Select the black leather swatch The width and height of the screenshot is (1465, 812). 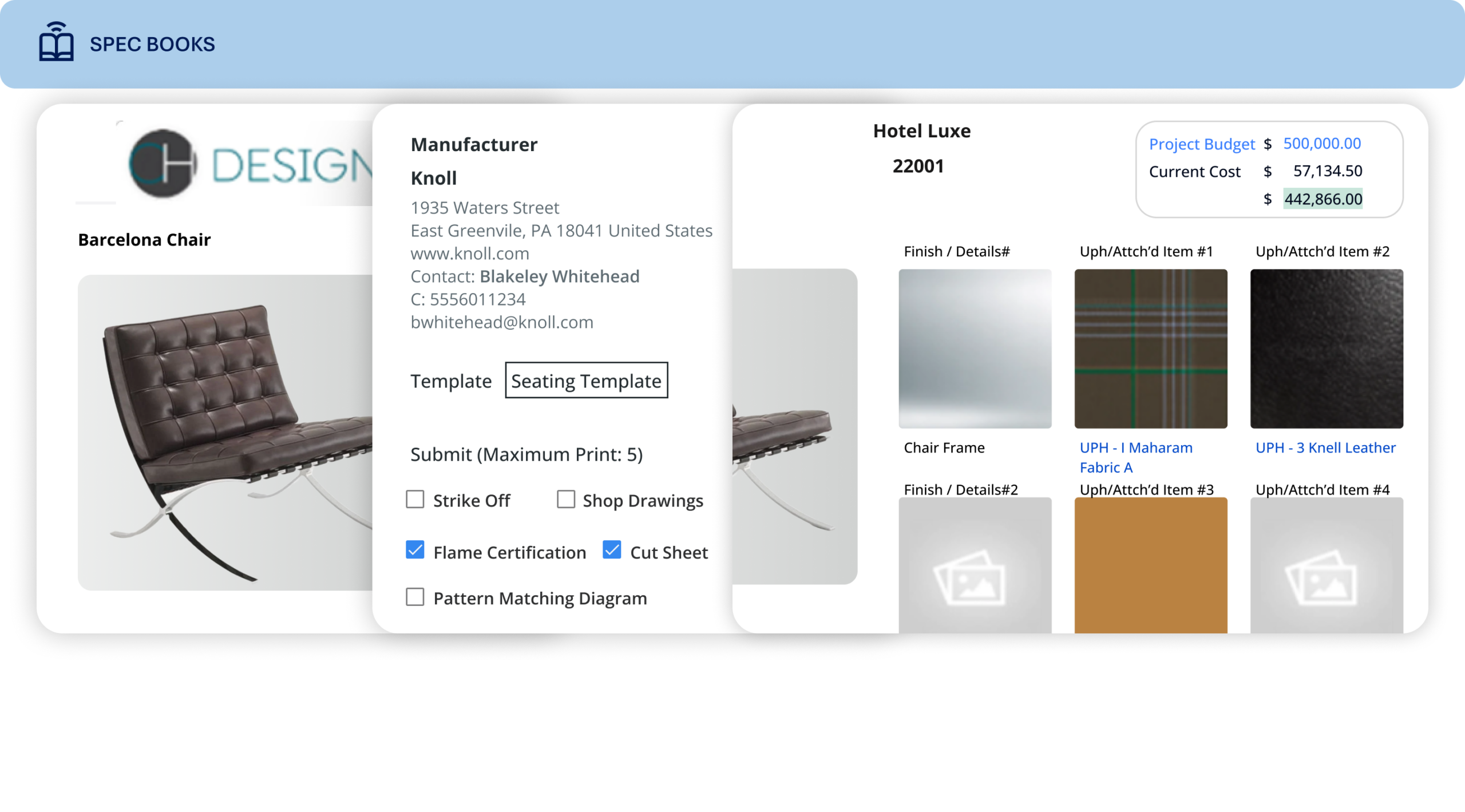point(1327,349)
